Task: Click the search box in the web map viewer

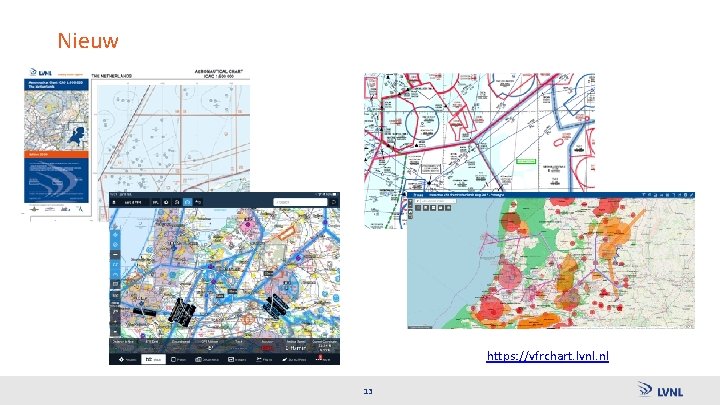Action: [x=436, y=201]
